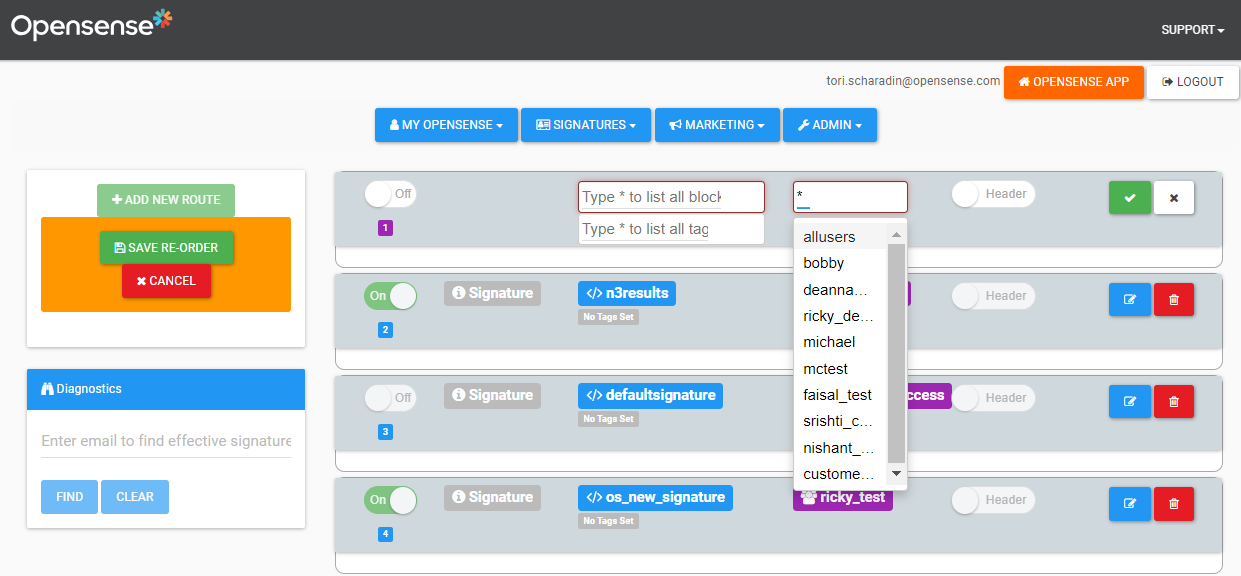Turn off the os_new_signature route switch
The width and height of the screenshot is (1241, 576).
(390, 500)
